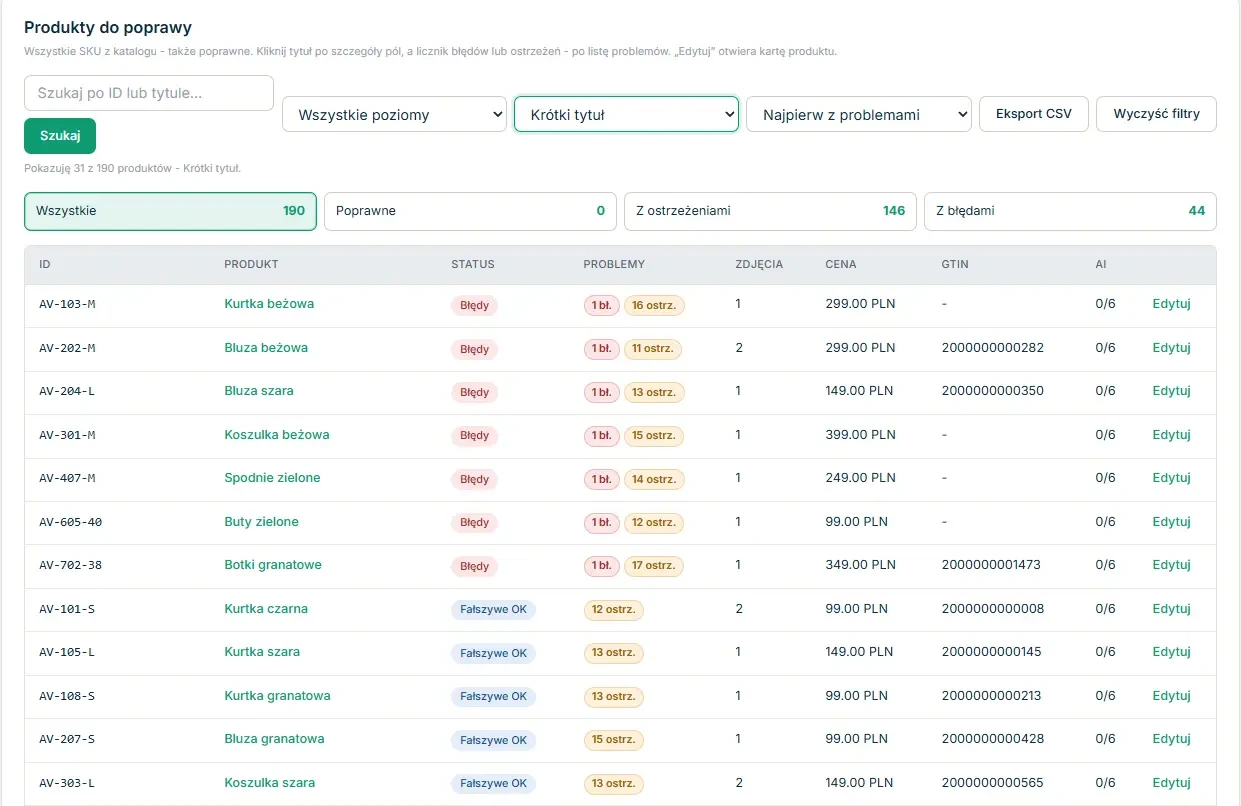1241x806 pixels.
Task: Open the '17 ostrz.' badge for Botki granatowe
Action: point(654,566)
